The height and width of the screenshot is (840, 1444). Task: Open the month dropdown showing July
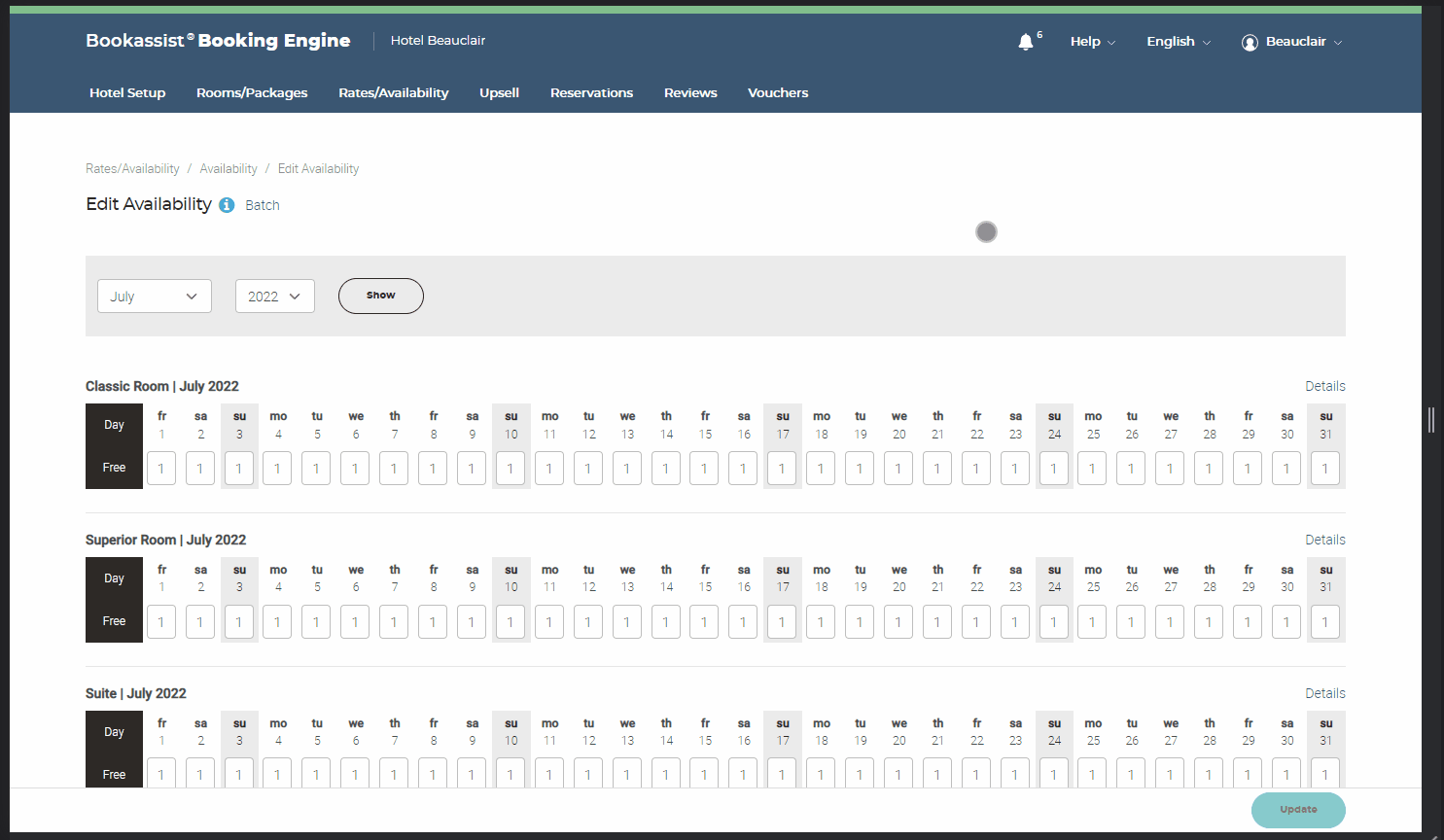(154, 296)
